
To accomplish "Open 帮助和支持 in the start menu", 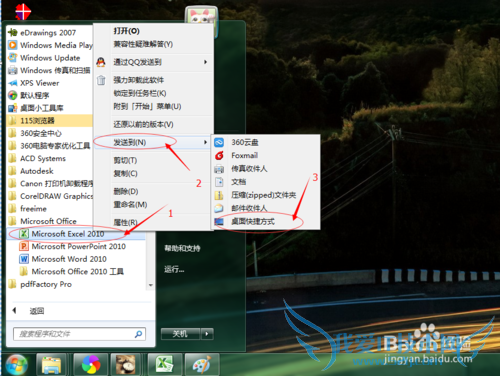I will 182,248.
